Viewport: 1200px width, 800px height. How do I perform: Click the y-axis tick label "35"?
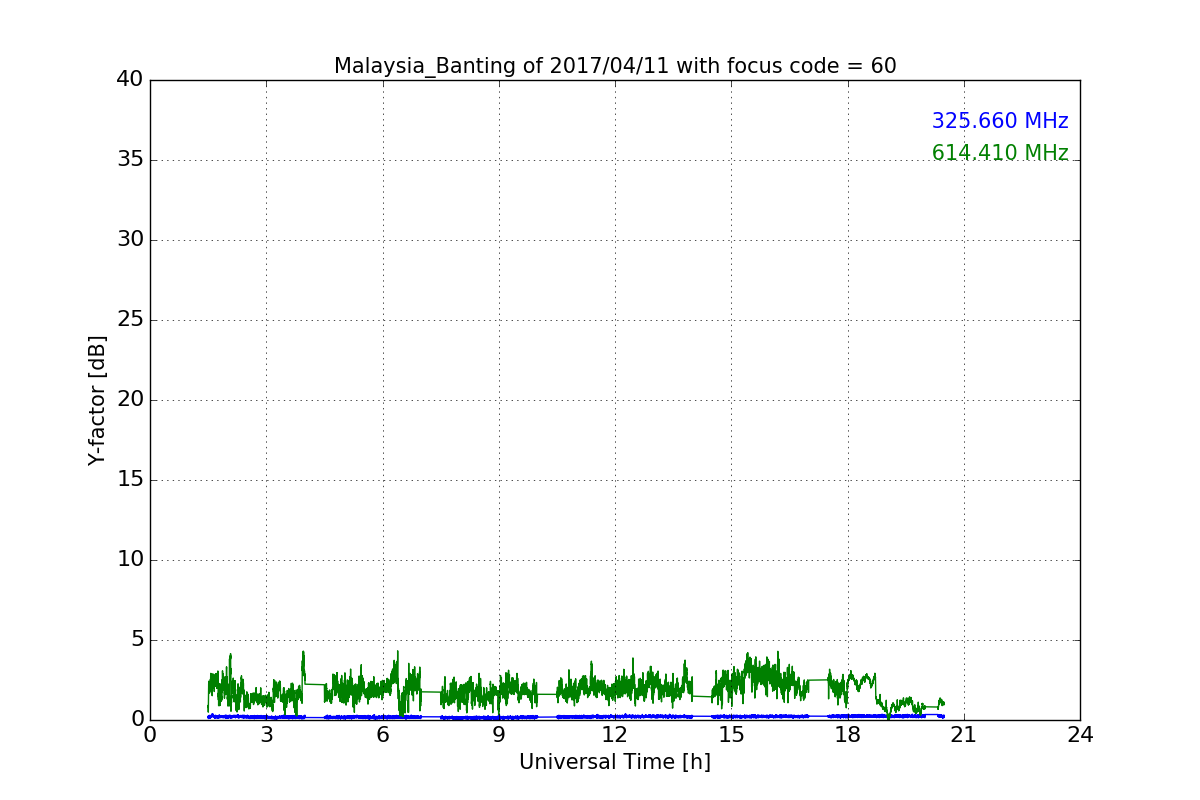pyautogui.click(x=130, y=160)
